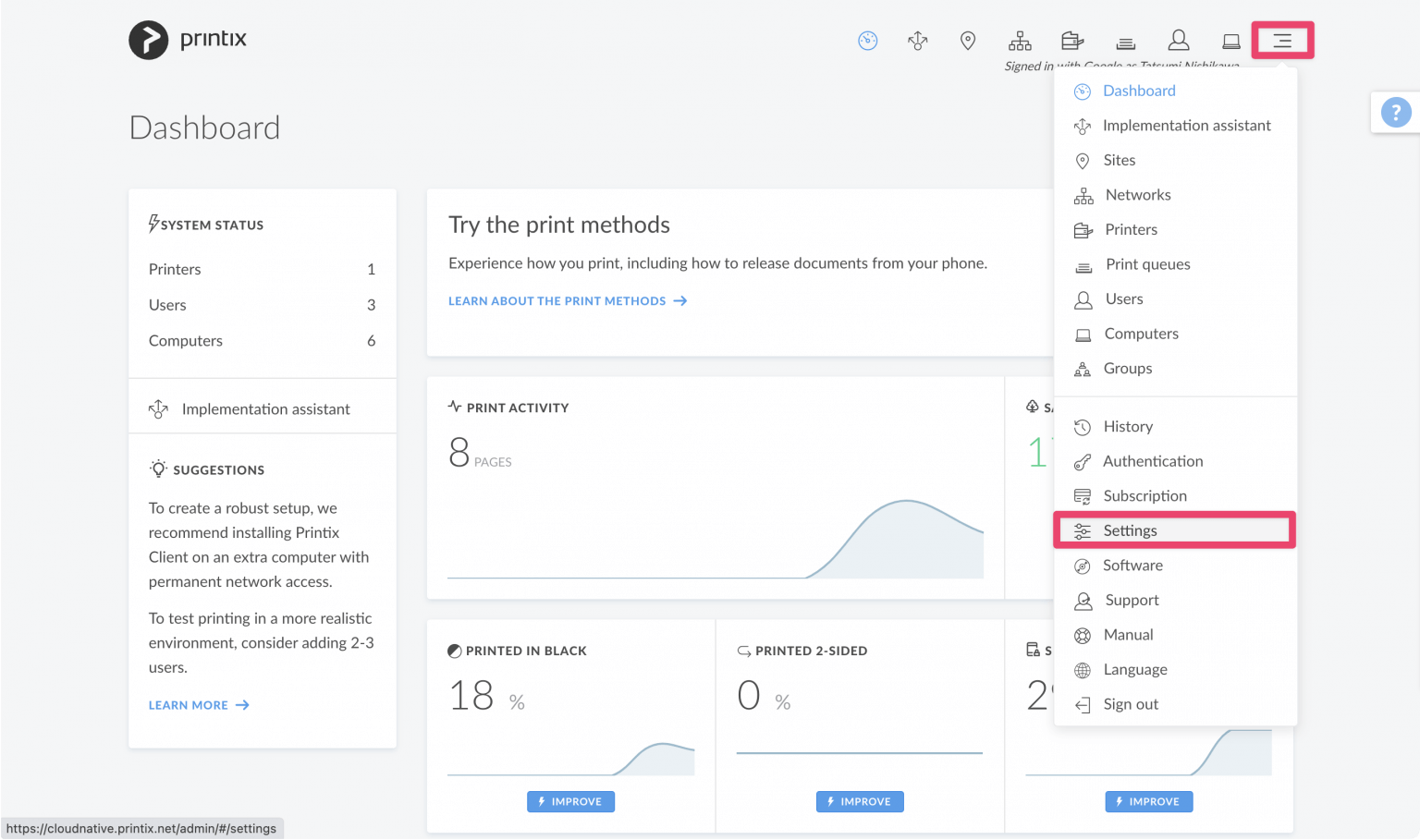Open History from the menu

tap(1129, 426)
